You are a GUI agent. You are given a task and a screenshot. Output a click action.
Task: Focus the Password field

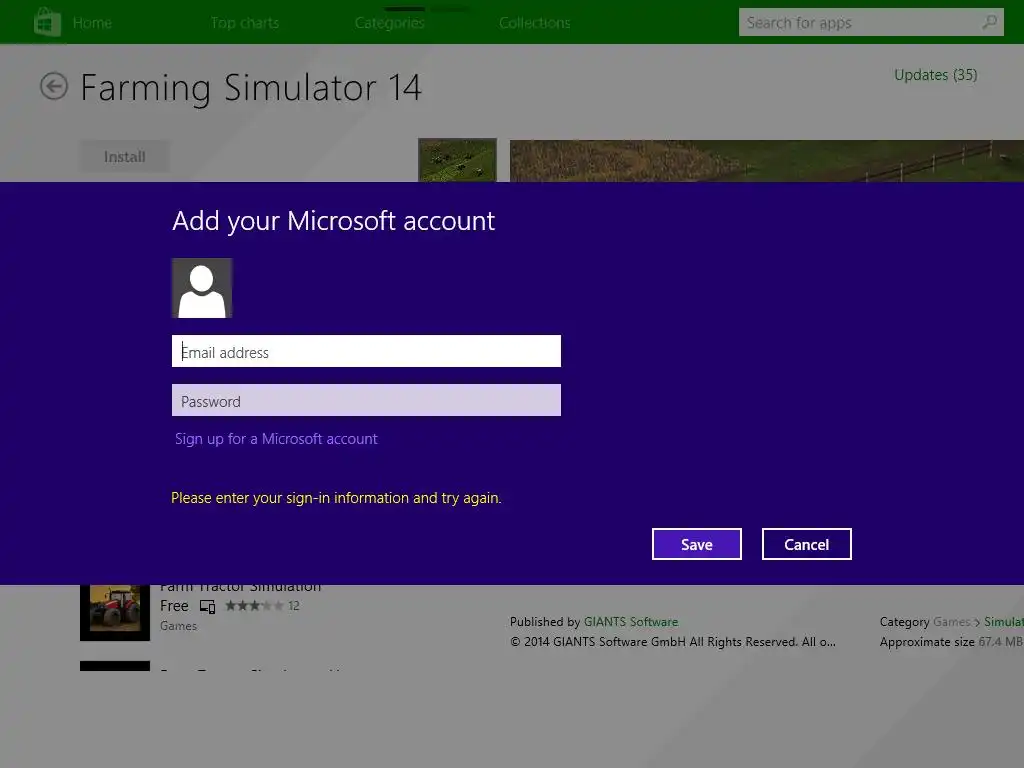(x=366, y=400)
